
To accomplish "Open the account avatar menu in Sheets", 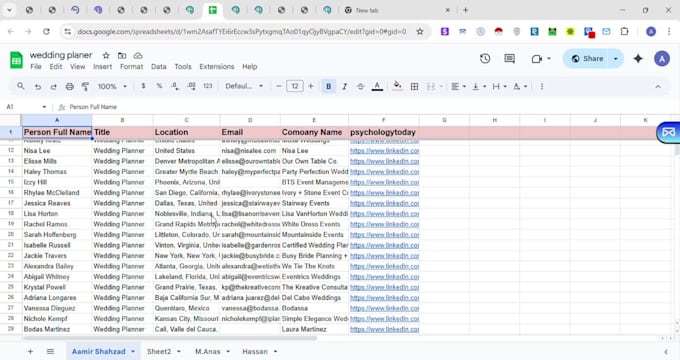I will pyautogui.click(x=662, y=59).
